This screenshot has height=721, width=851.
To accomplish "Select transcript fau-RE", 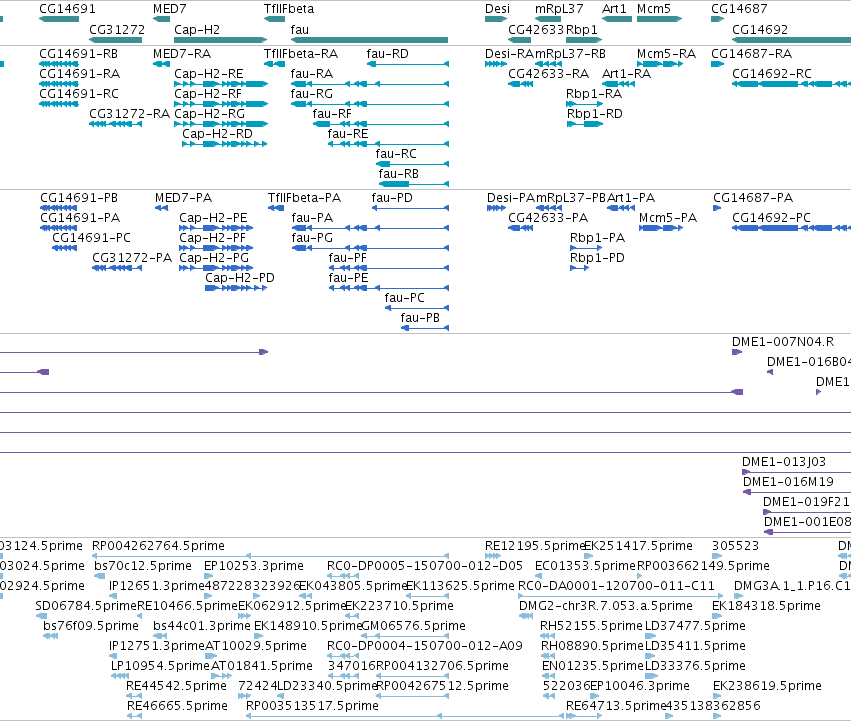I will coord(389,144).
